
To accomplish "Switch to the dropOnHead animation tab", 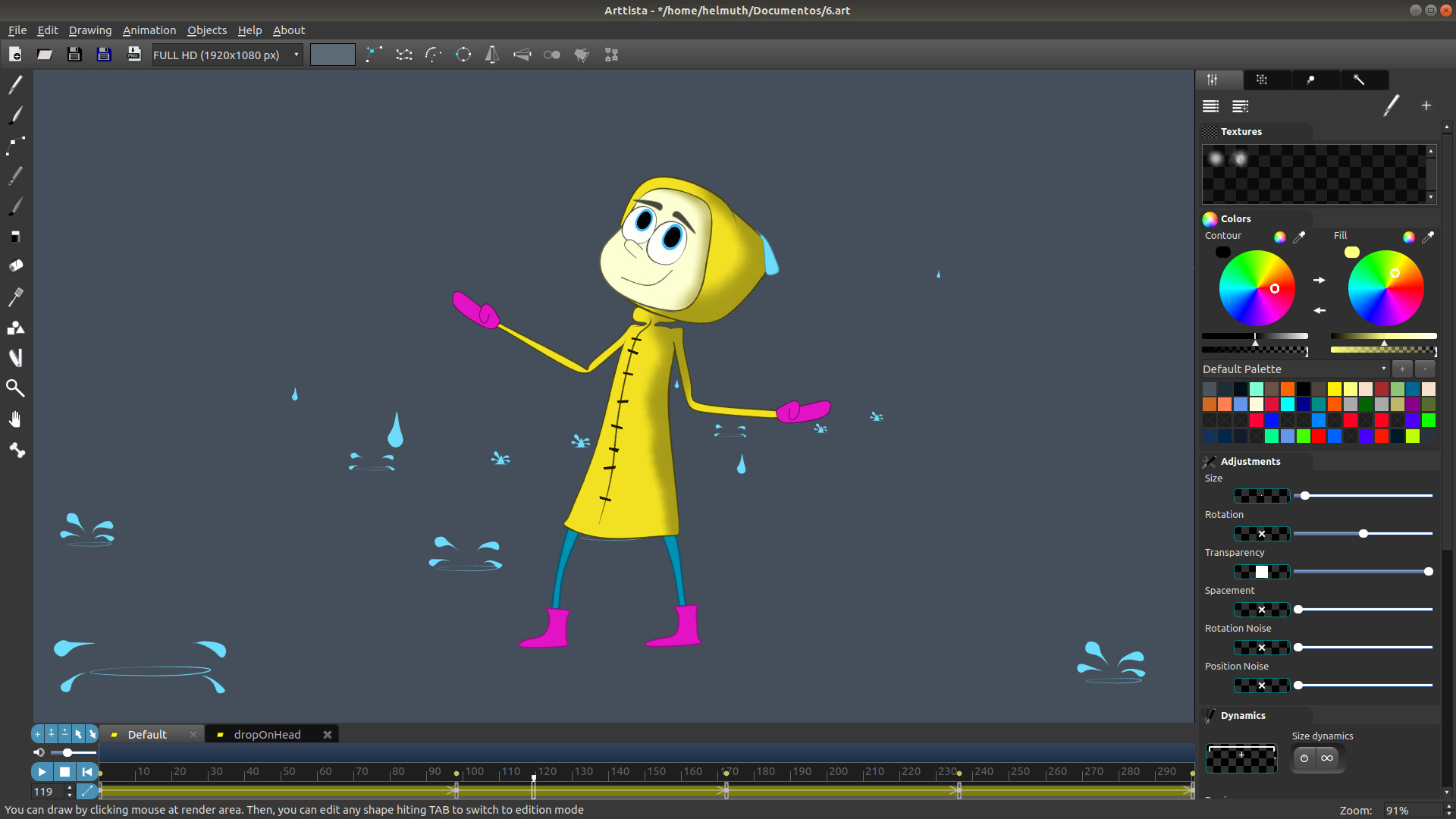I will click(267, 734).
